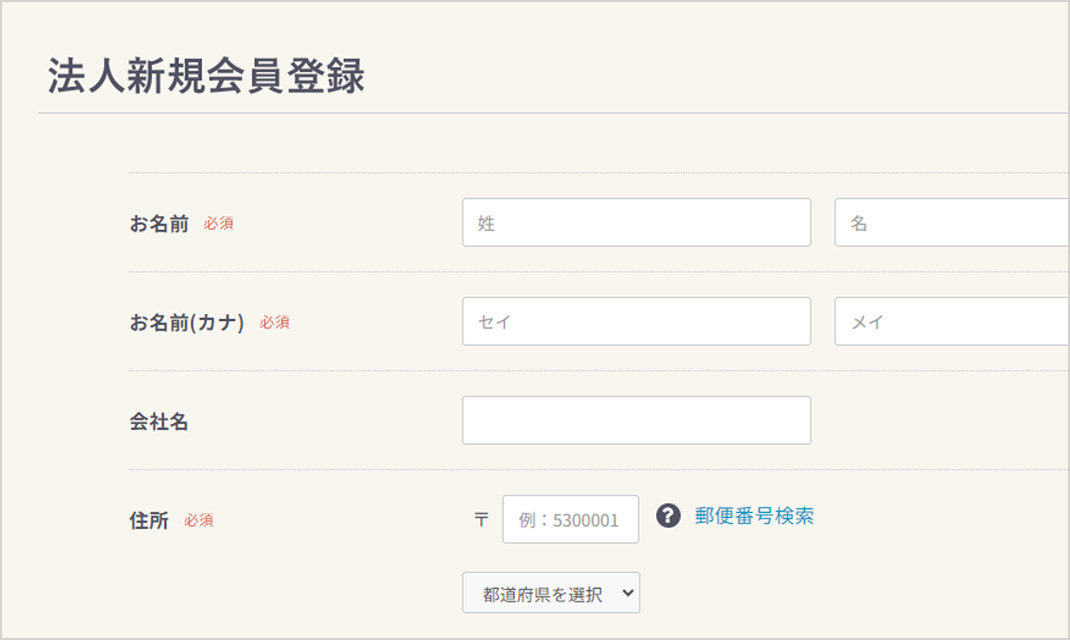Click the 住所 field label
The width and height of the screenshot is (1070, 640).
click(x=149, y=520)
